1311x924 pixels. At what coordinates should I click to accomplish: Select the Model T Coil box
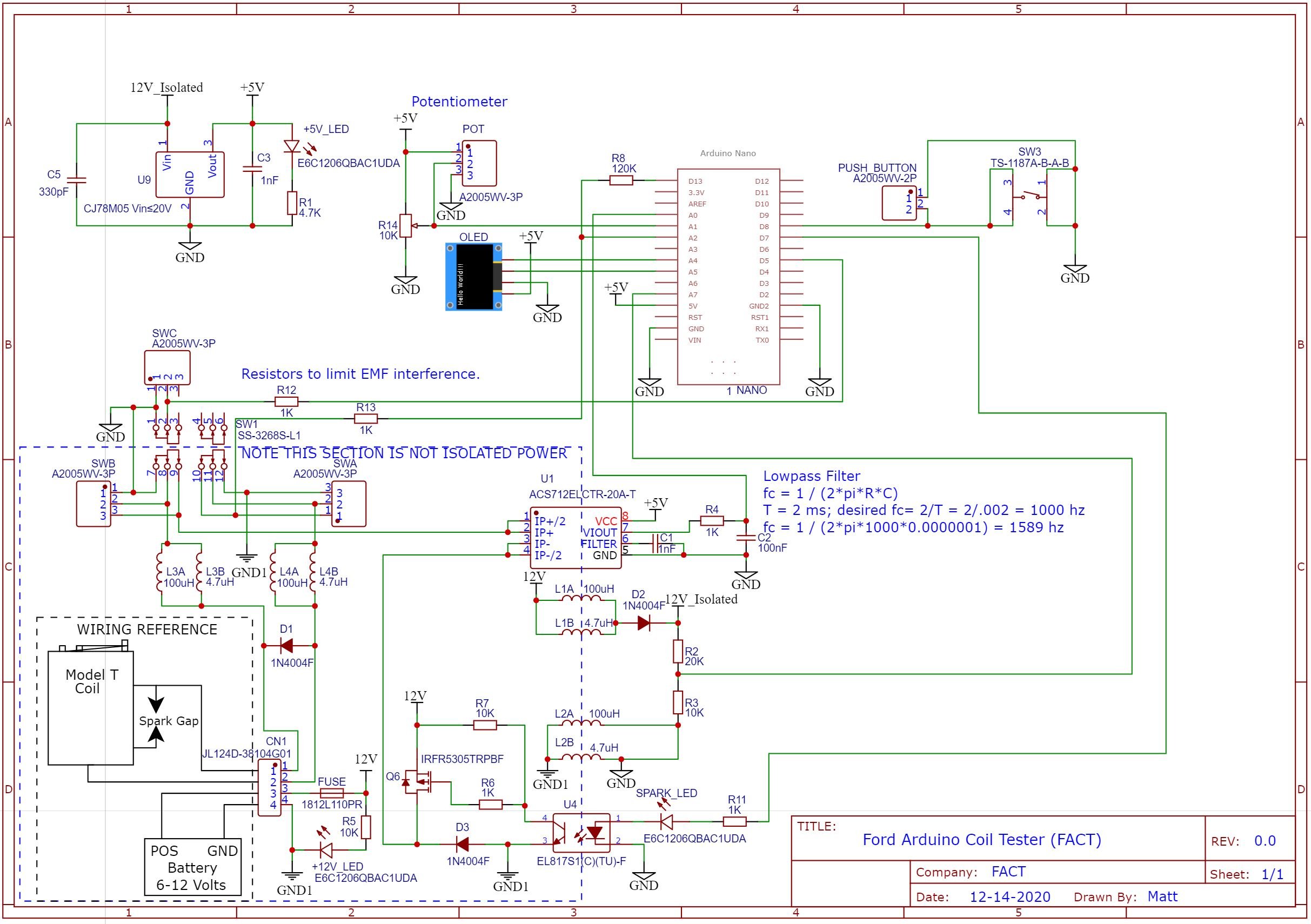tap(90, 708)
